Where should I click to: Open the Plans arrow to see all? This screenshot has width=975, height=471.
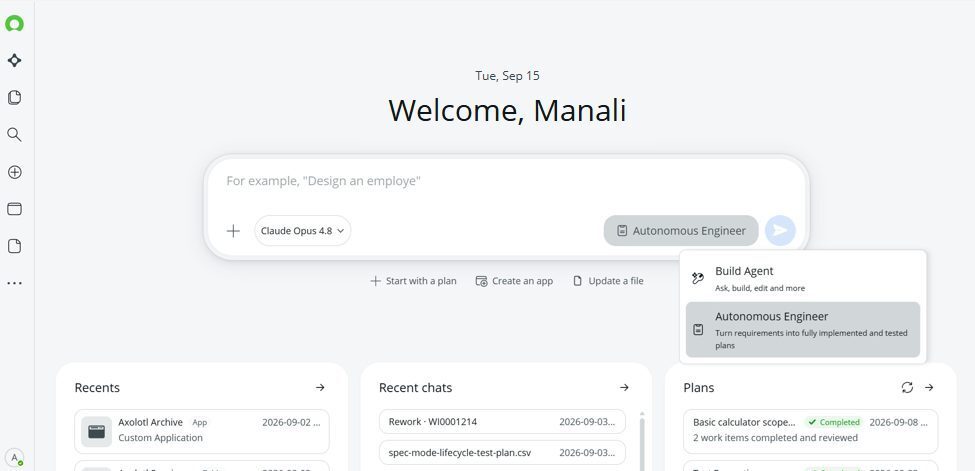[x=929, y=388]
